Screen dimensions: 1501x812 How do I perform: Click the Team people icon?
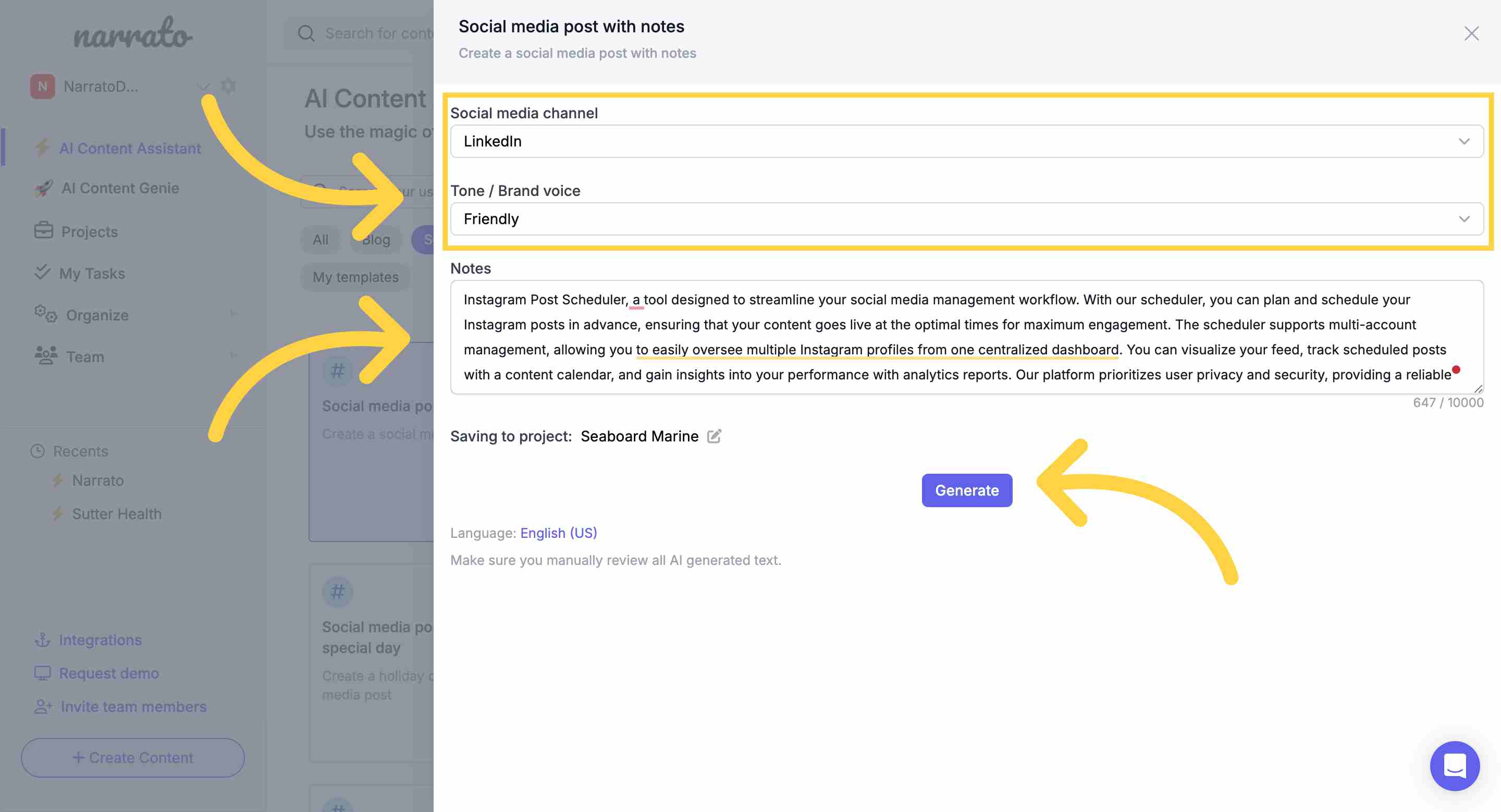coord(46,355)
